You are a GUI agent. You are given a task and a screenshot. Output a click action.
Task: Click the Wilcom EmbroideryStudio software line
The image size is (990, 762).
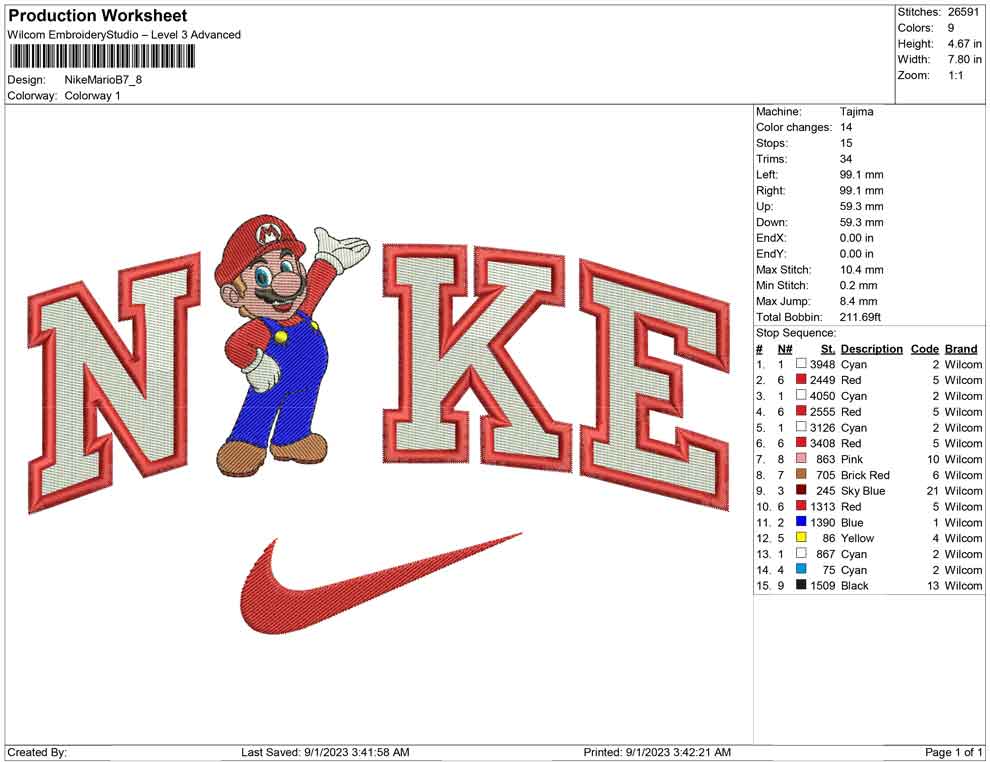(124, 35)
